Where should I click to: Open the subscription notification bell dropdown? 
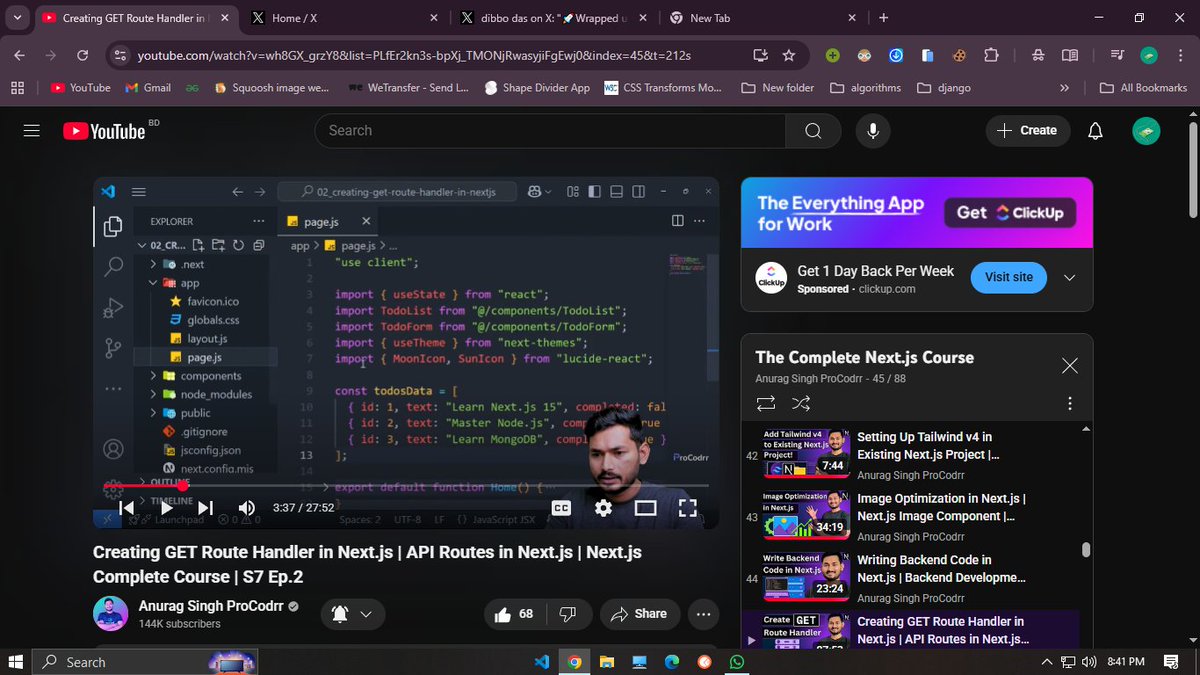click(353, 614)
